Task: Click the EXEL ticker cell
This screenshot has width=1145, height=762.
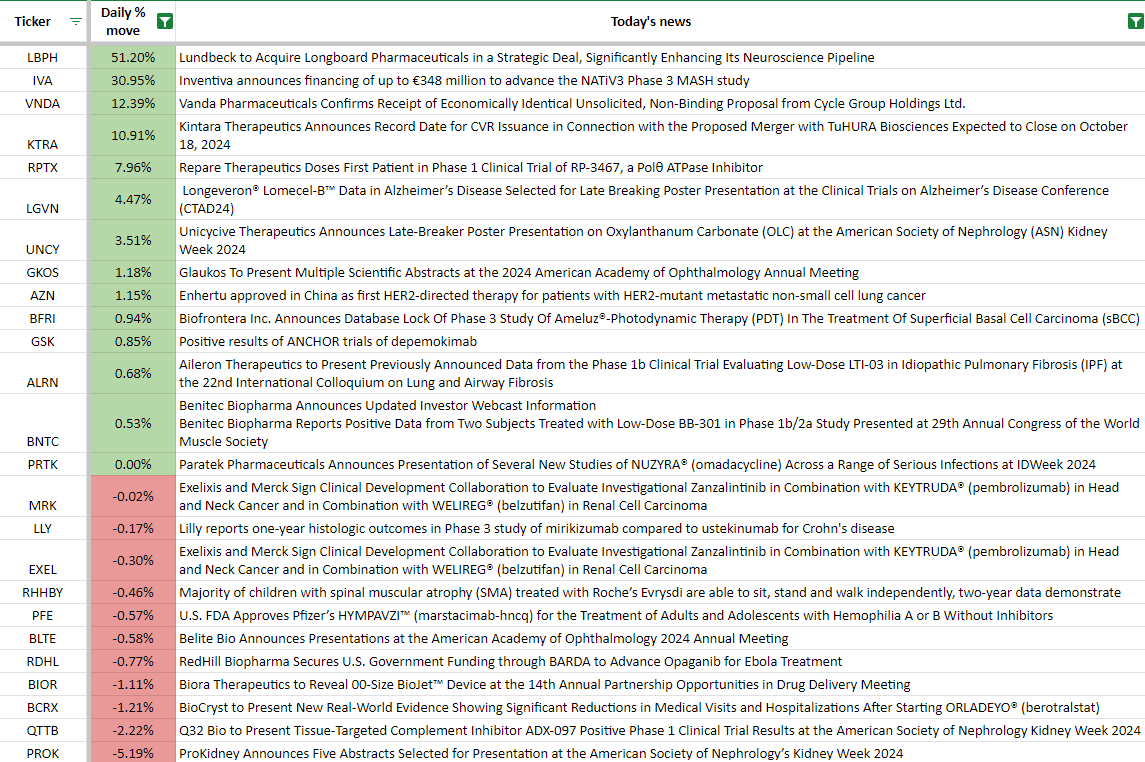Action: (43, 561)
